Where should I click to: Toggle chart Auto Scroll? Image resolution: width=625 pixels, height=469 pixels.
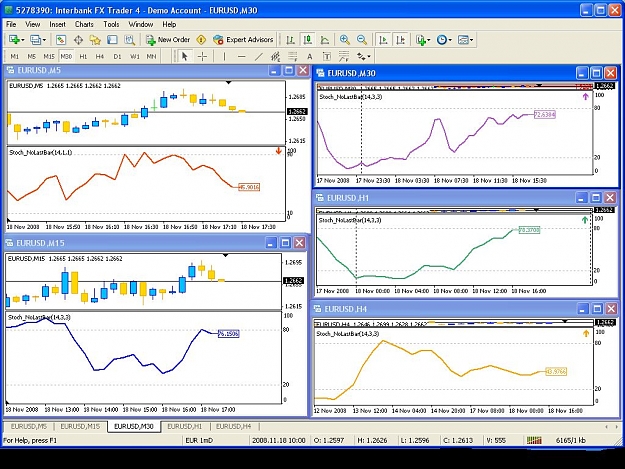click(x=383, y=39)
